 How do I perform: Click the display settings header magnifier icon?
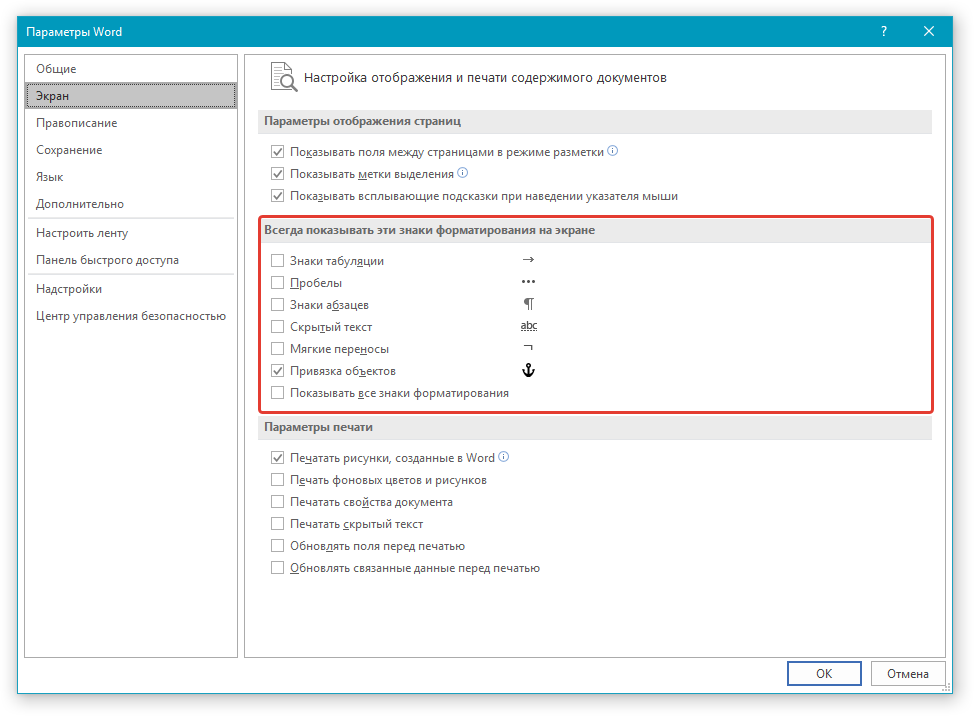(283, 78)
